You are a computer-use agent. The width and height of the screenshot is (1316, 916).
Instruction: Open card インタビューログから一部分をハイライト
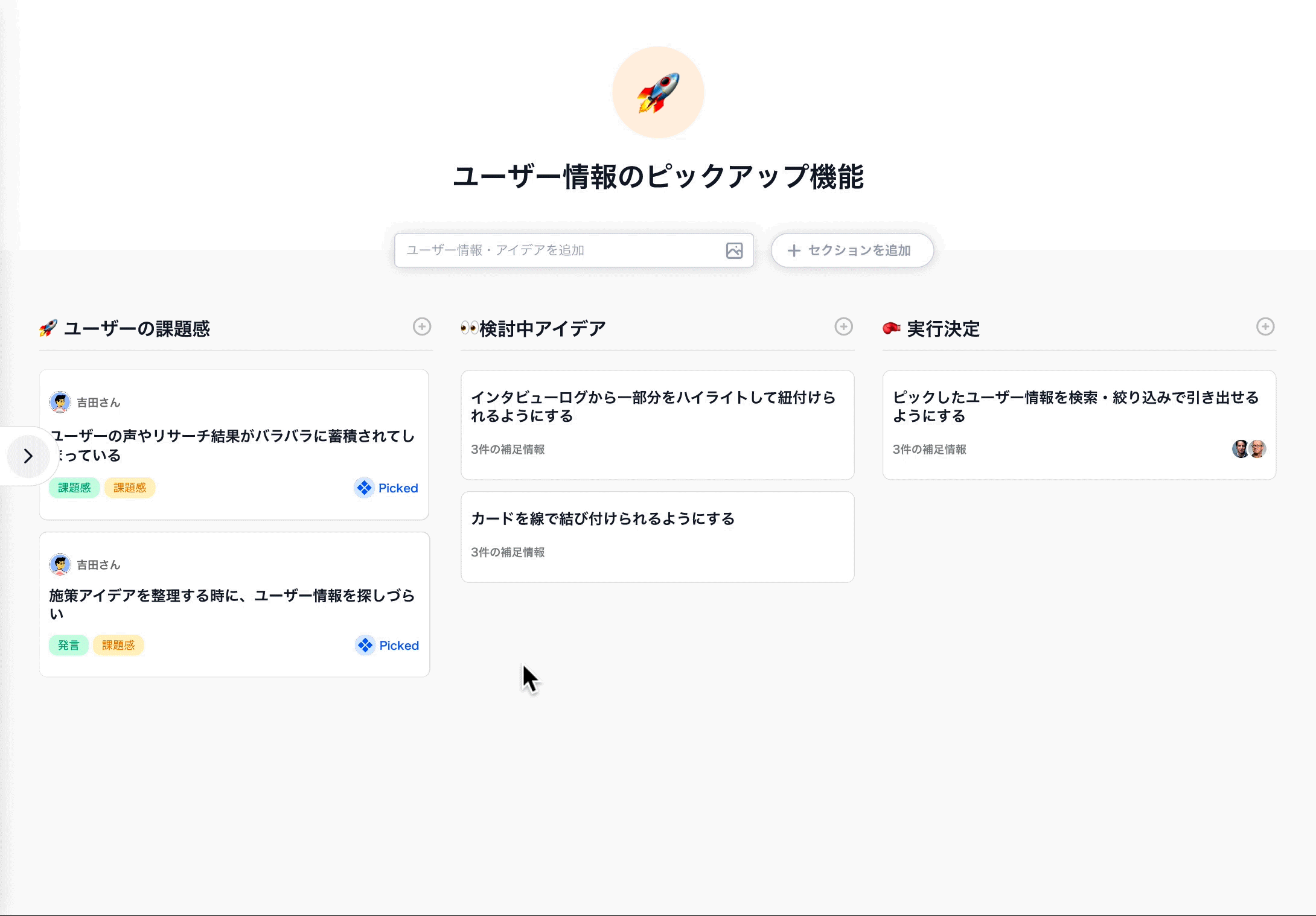pos(653,406)
